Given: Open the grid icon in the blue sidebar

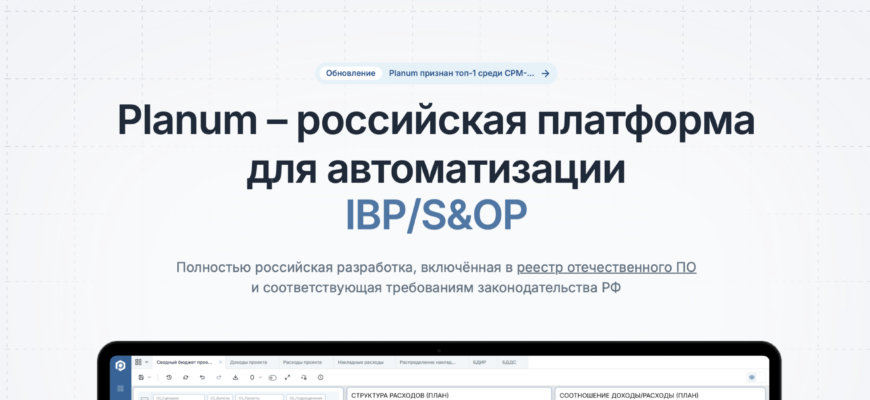Looking at the screenshot, I should point(120,388).
